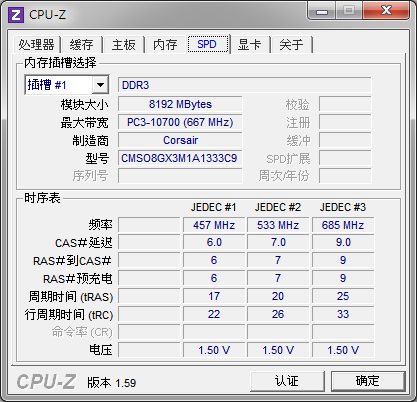Select CAS latency value 9.0
The height and width of the screenshot is (402, 417).
click(x=343, y=242)
